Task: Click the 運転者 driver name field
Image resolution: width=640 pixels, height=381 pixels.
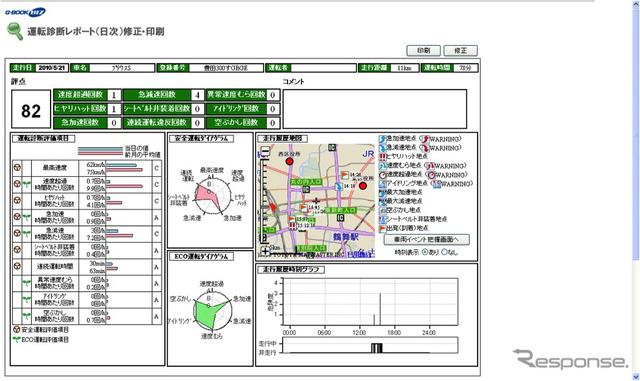Action: (323, 68)
